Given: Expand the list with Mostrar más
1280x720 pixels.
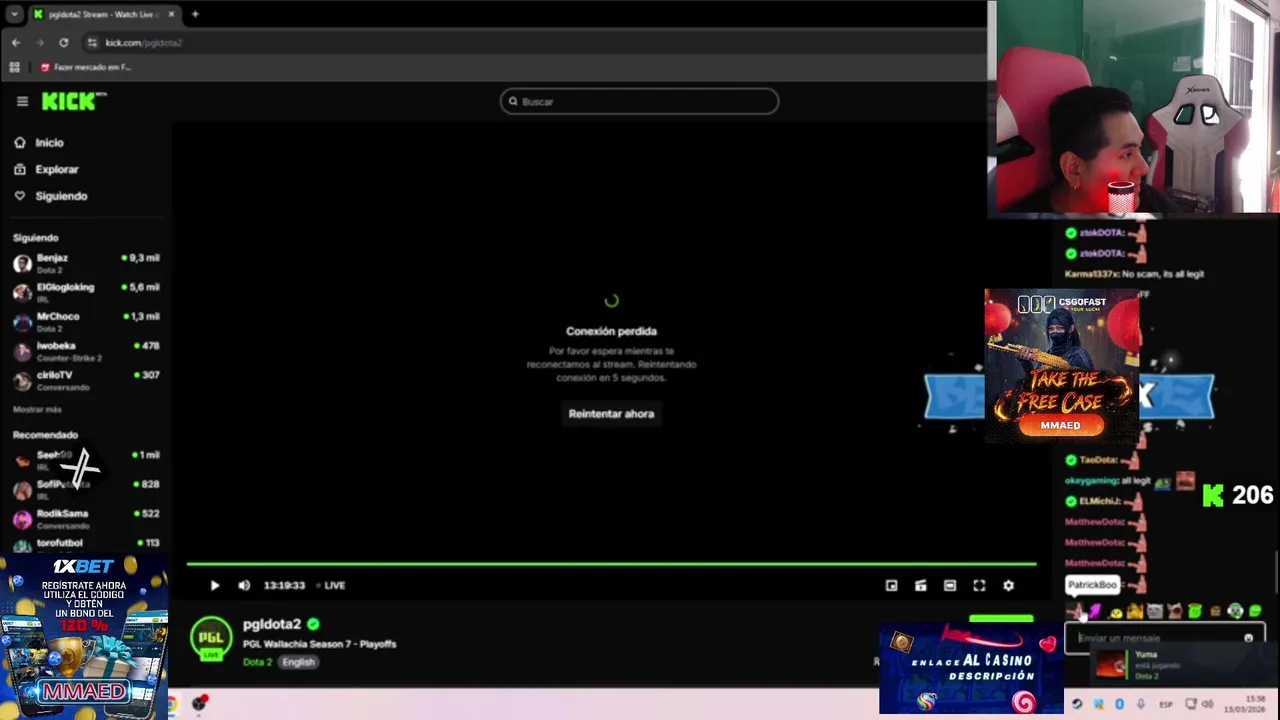Looking at the screenshot, I should (x=37, y=410).
